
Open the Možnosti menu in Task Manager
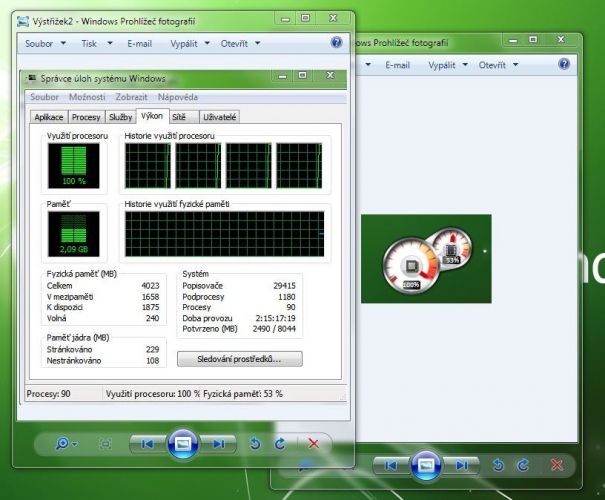tap(87, 97)
